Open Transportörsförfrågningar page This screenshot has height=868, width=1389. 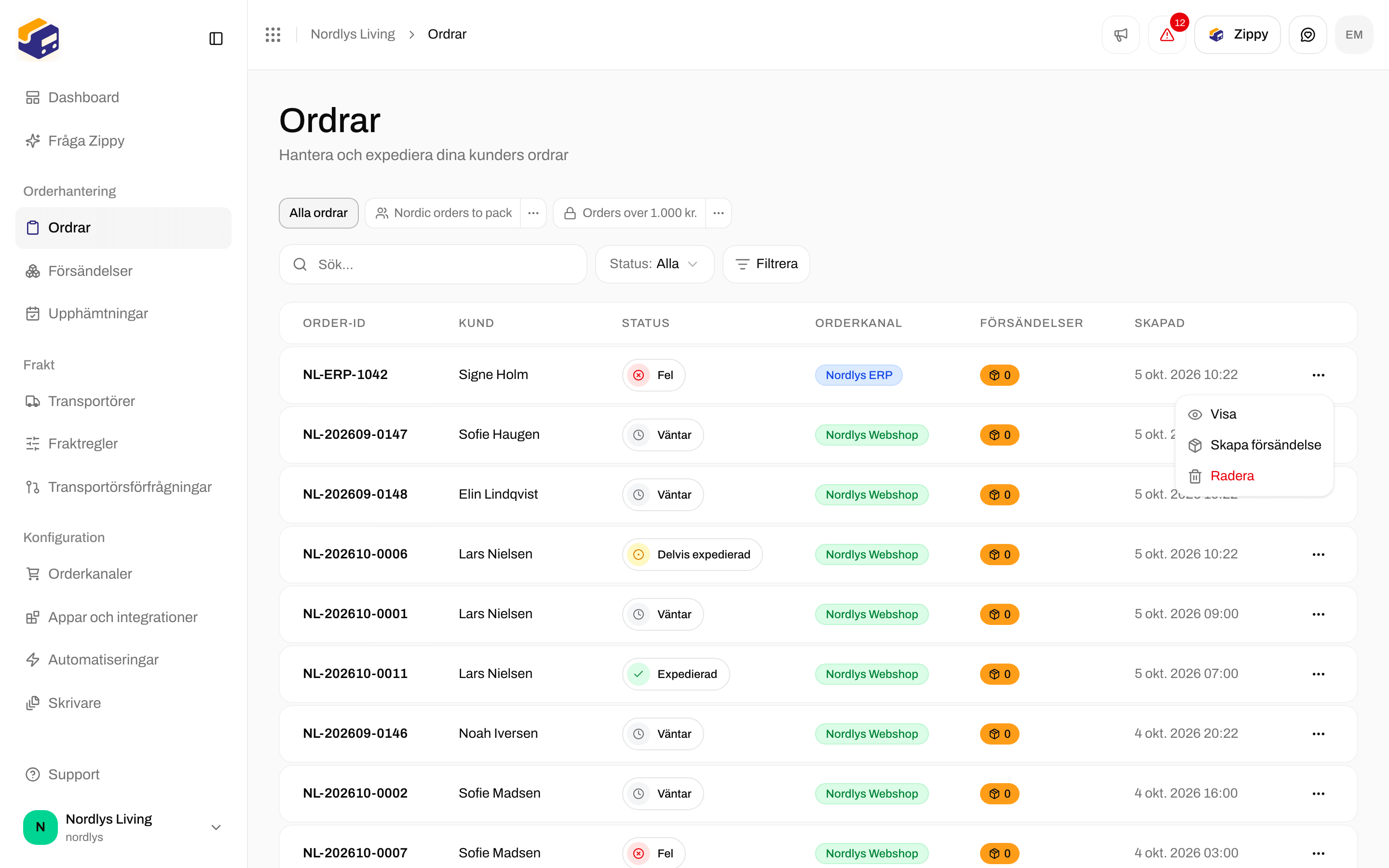[123, 487]
